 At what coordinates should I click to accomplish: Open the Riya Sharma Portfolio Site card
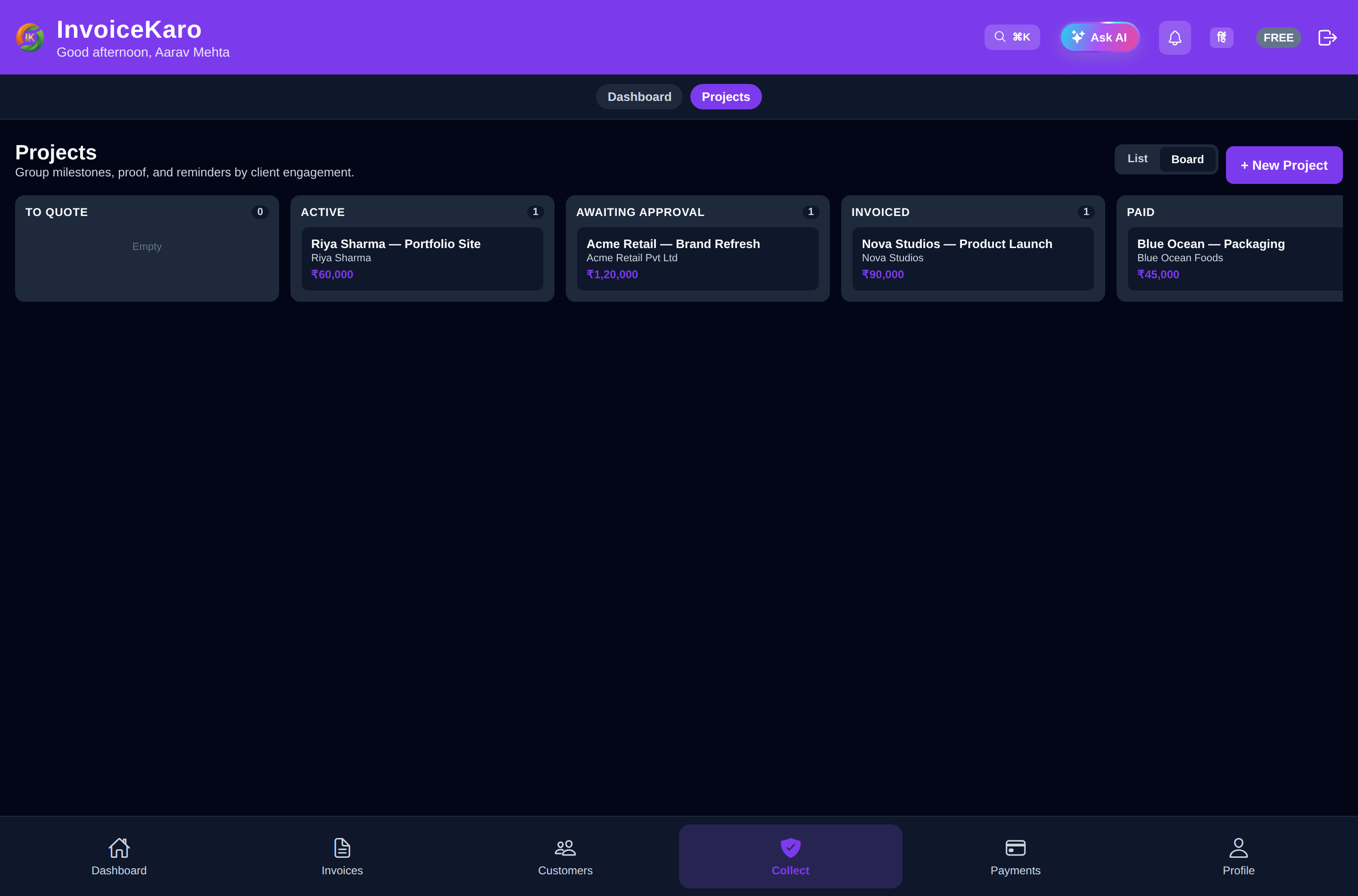(422, 259)
